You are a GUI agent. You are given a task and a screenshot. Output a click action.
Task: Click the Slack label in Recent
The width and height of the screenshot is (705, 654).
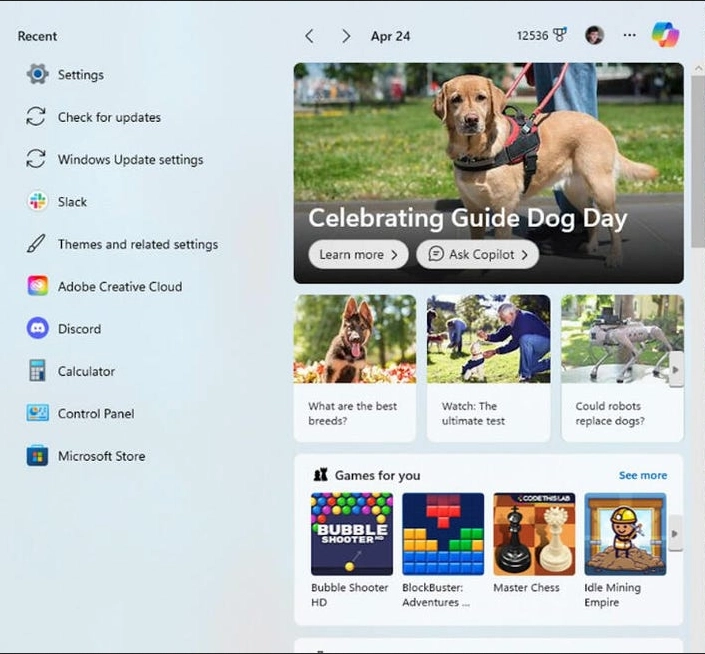(72, 202)
